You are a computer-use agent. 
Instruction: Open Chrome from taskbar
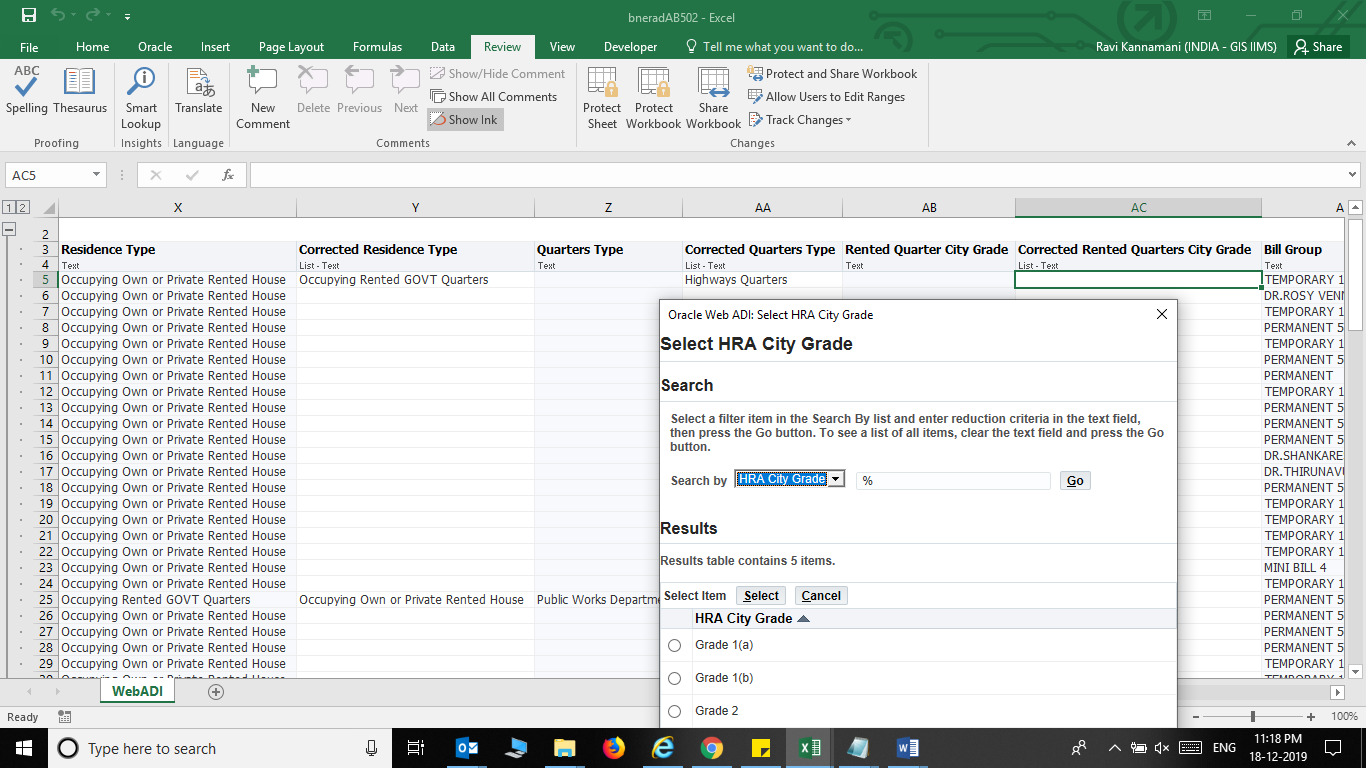711,748
